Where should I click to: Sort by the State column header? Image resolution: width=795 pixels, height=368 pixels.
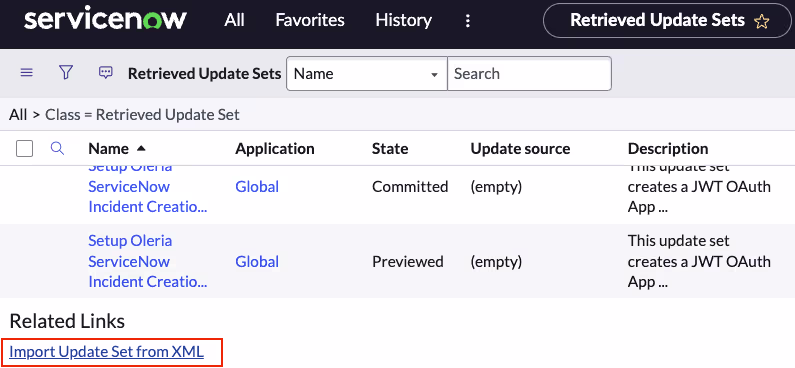click(x=390, y=149)
